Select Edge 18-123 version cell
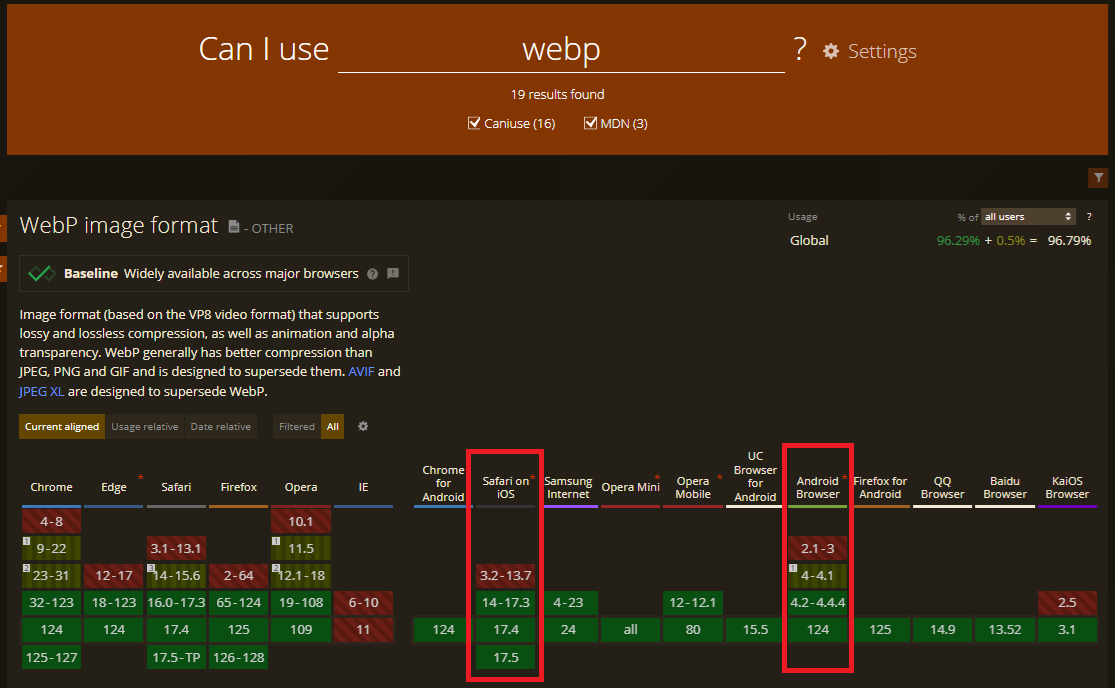The width and height of the screenshot is (1115, 688). tap(114, 603)
